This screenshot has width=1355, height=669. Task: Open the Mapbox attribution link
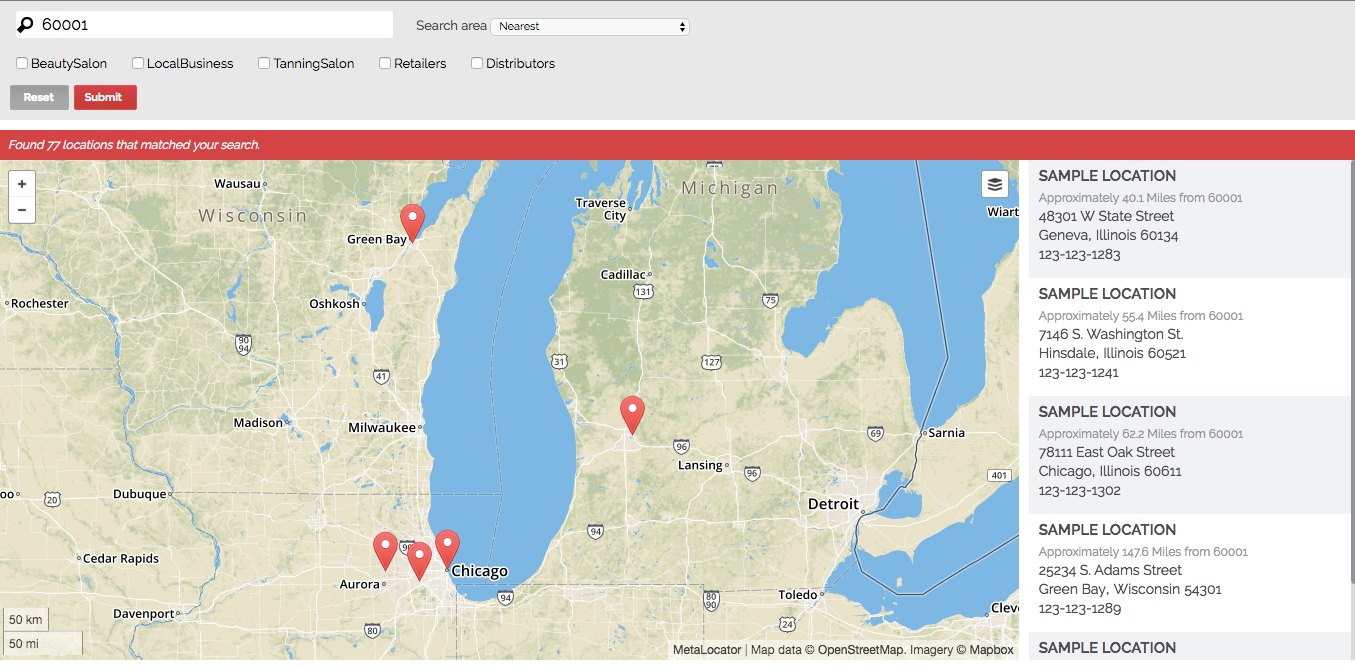tap(990, 650)
